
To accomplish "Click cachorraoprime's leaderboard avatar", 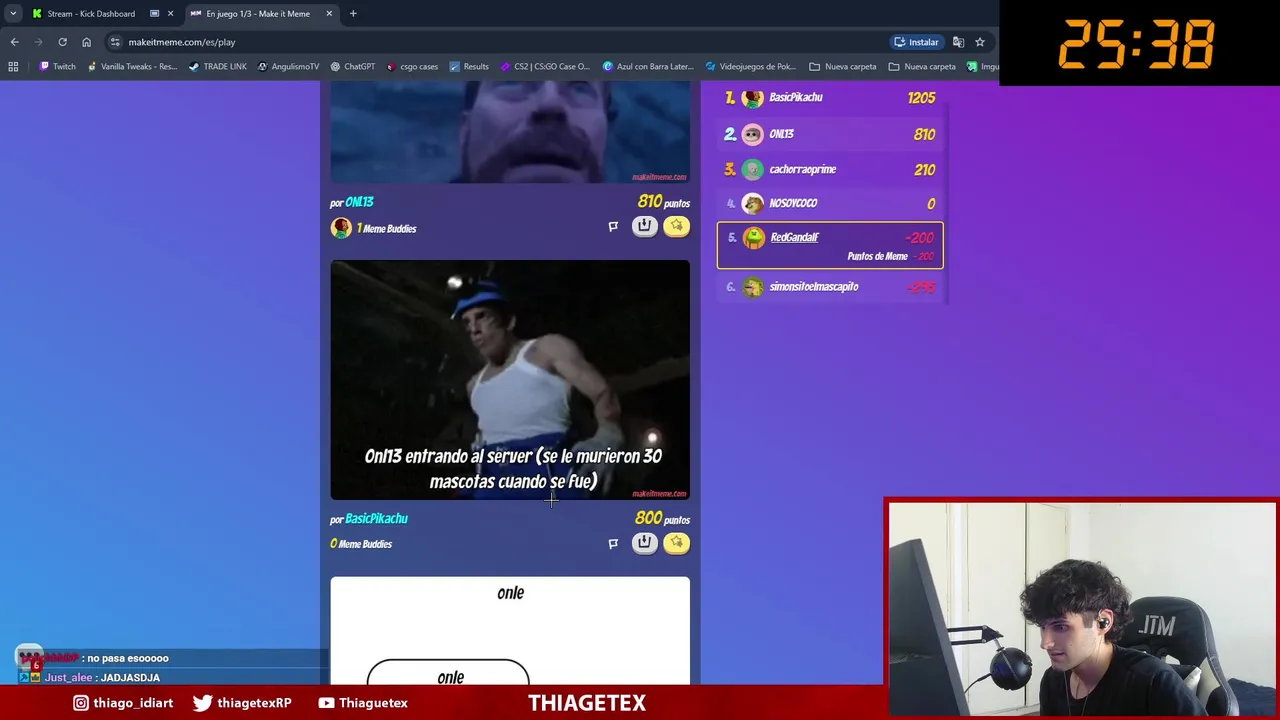I will [753, 169].
